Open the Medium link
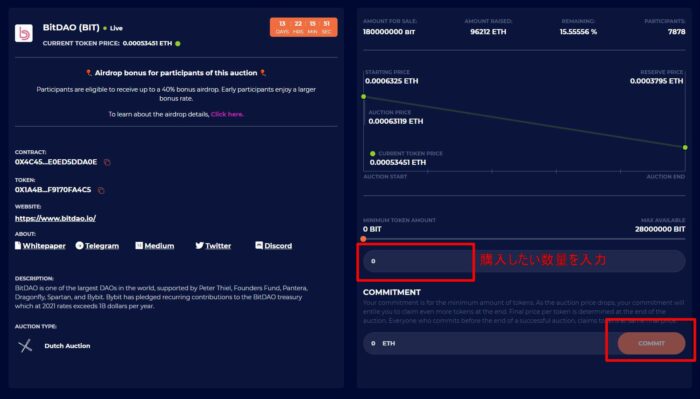Viewport: 700px width, 399px height. (x=154, y=245)
